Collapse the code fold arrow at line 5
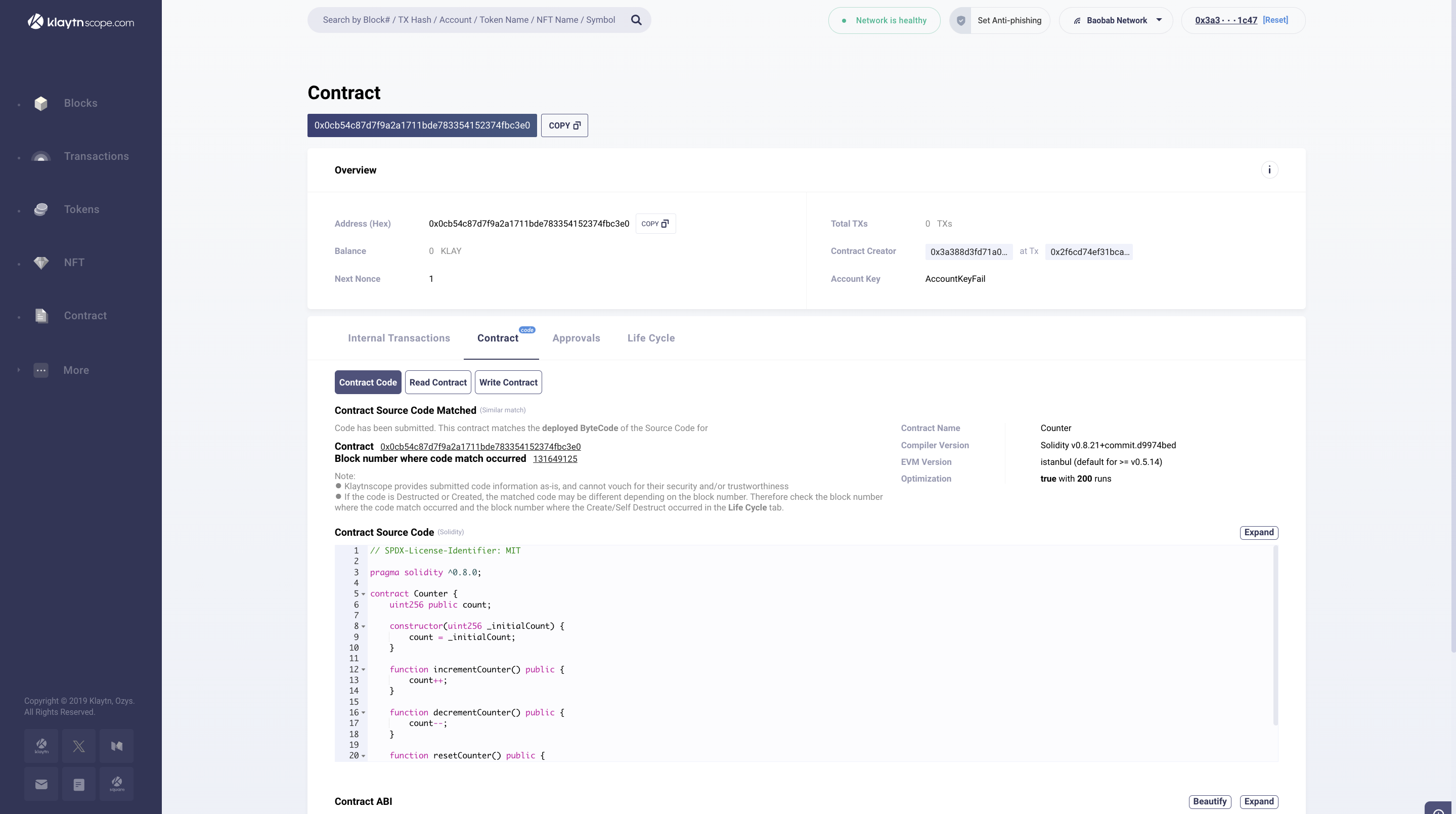Screen dimensions: 1456x814 point(364,594)
